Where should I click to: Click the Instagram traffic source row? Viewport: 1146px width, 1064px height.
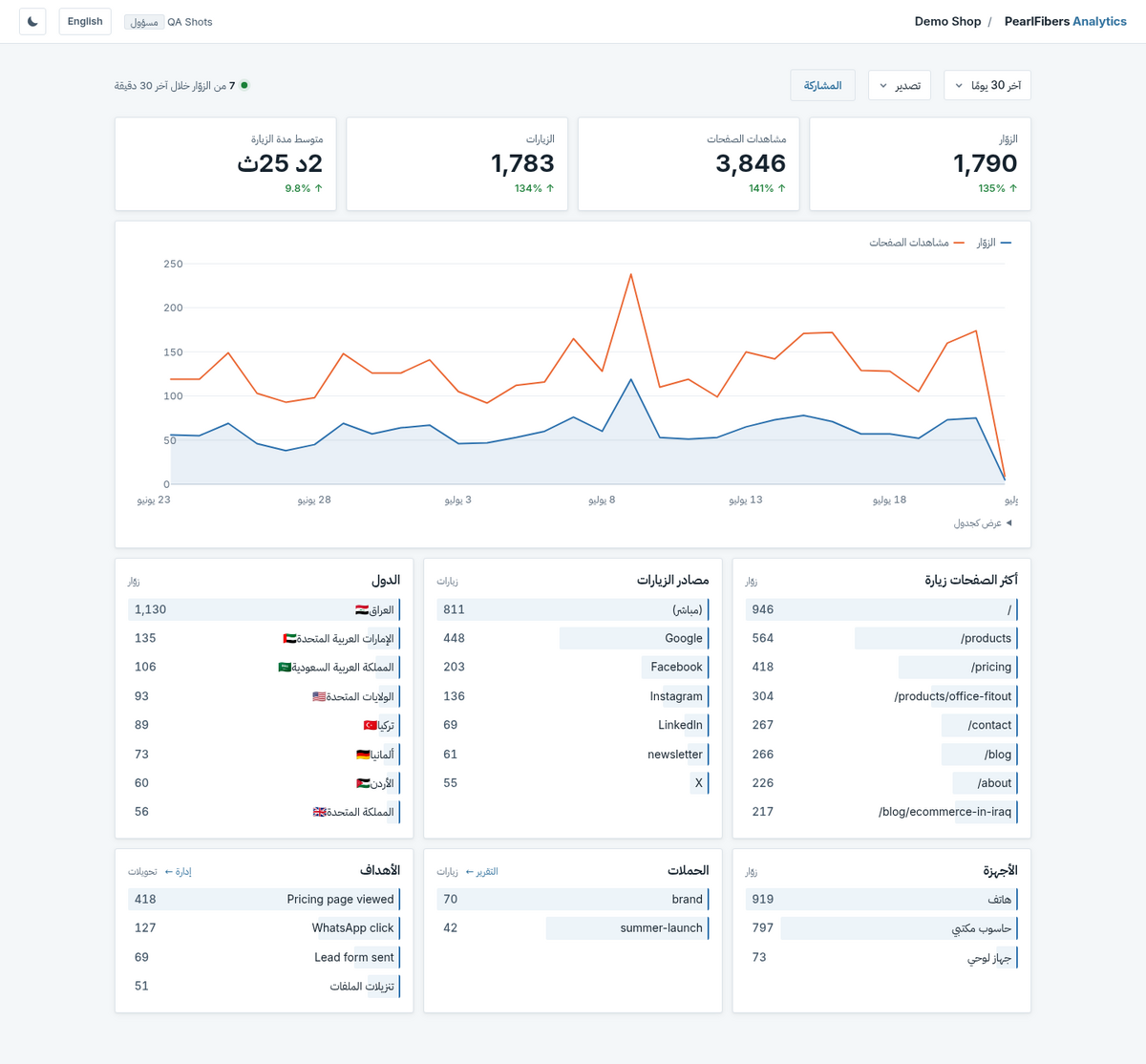tap(573, 696)
